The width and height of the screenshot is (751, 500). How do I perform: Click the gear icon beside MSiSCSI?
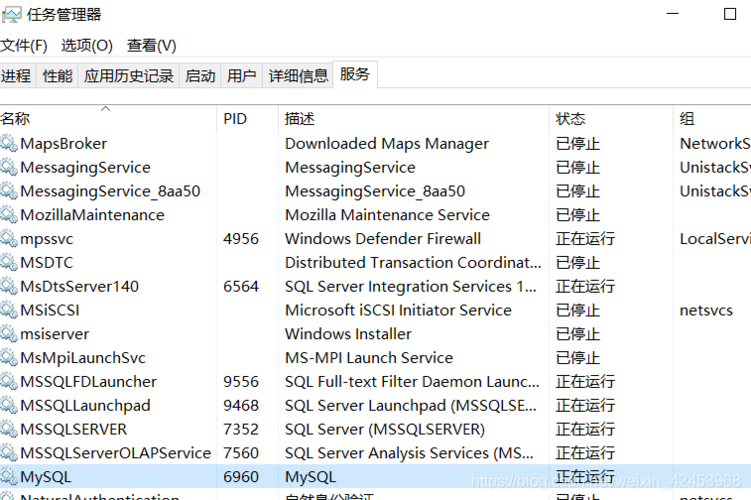(x=9, y=310)
